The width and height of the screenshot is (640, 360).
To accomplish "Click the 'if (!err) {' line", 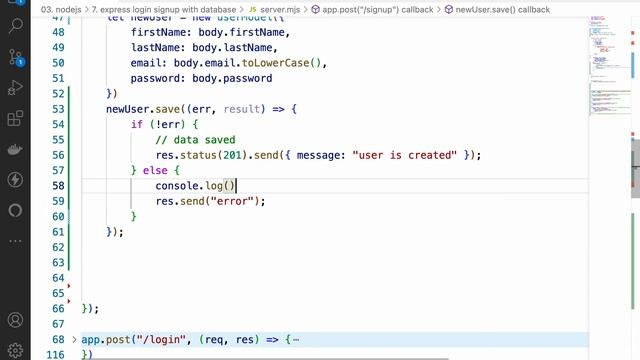I will [164, 124].
